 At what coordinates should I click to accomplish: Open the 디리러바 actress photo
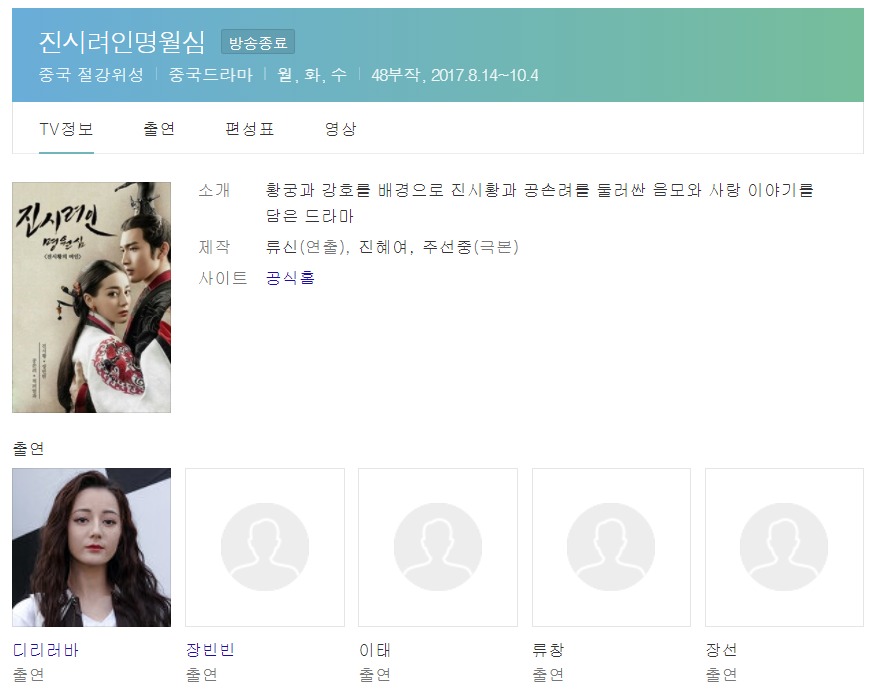[92, 547]
